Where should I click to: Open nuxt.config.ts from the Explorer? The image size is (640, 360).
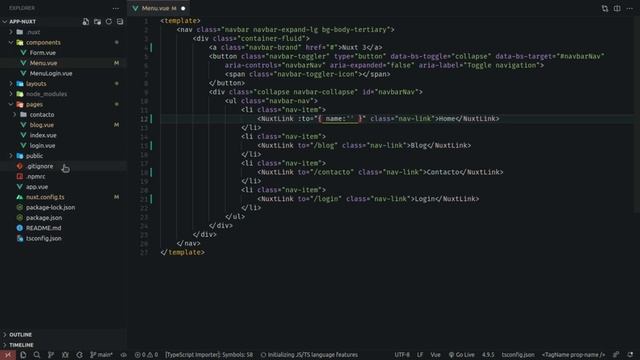pos(63,197)
